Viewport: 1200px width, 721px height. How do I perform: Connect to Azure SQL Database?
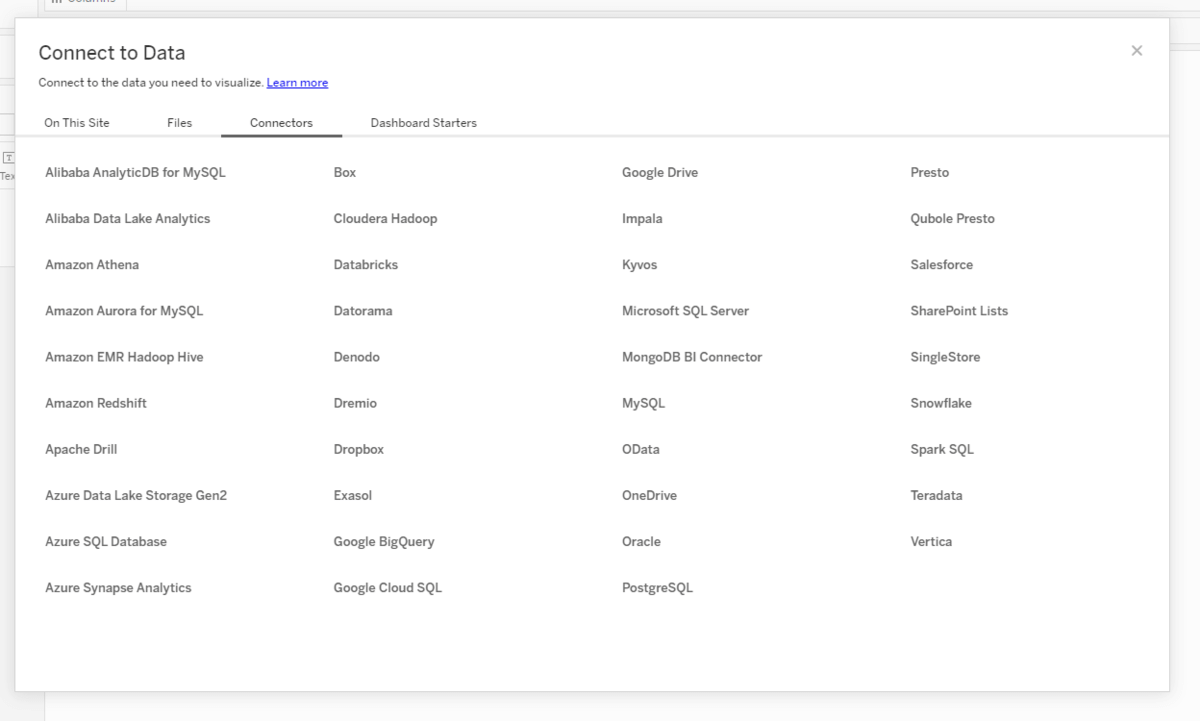[106, 541]
